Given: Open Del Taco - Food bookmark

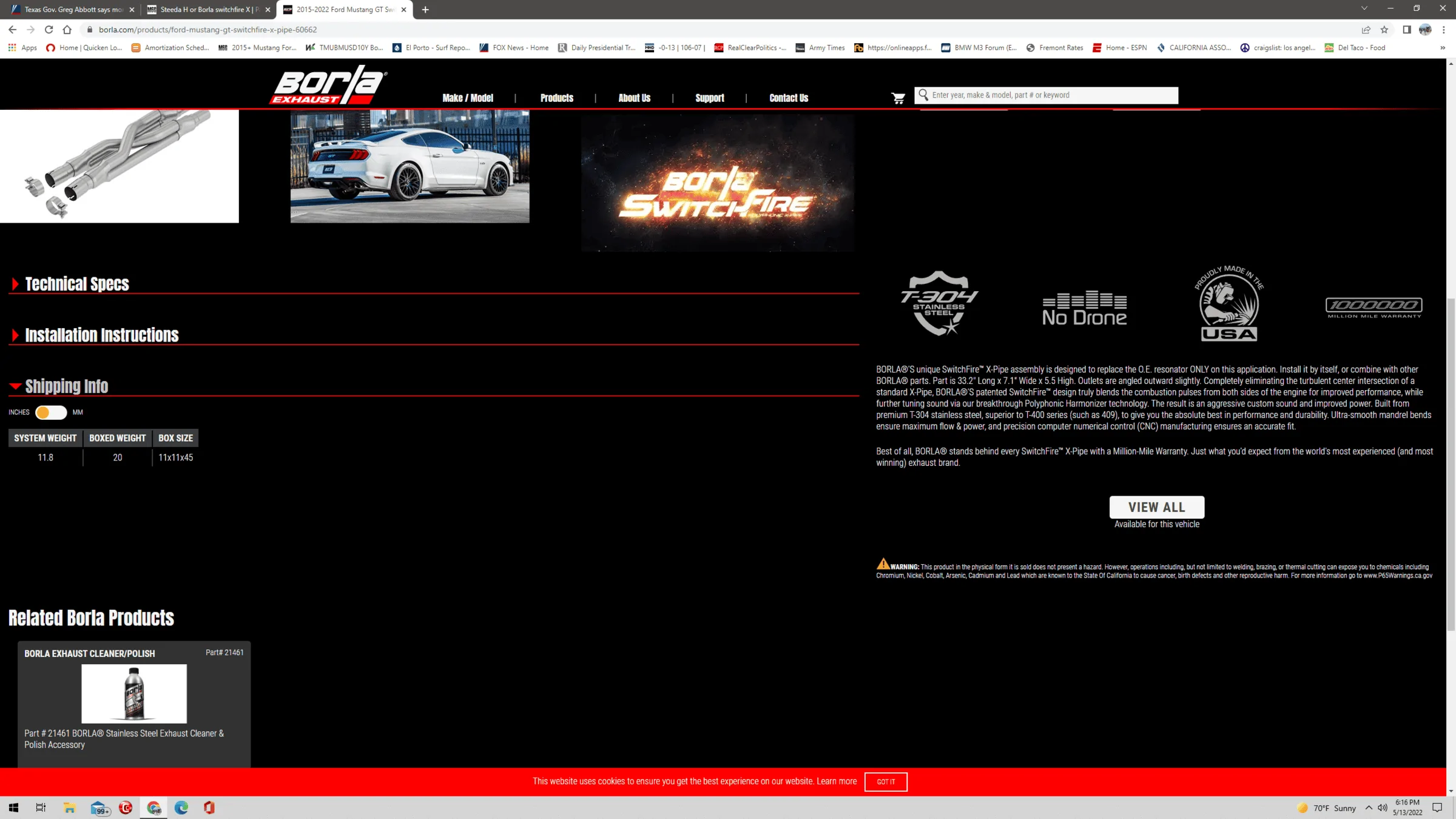Looking at the screenshot, I should (x=1355, y=47).
